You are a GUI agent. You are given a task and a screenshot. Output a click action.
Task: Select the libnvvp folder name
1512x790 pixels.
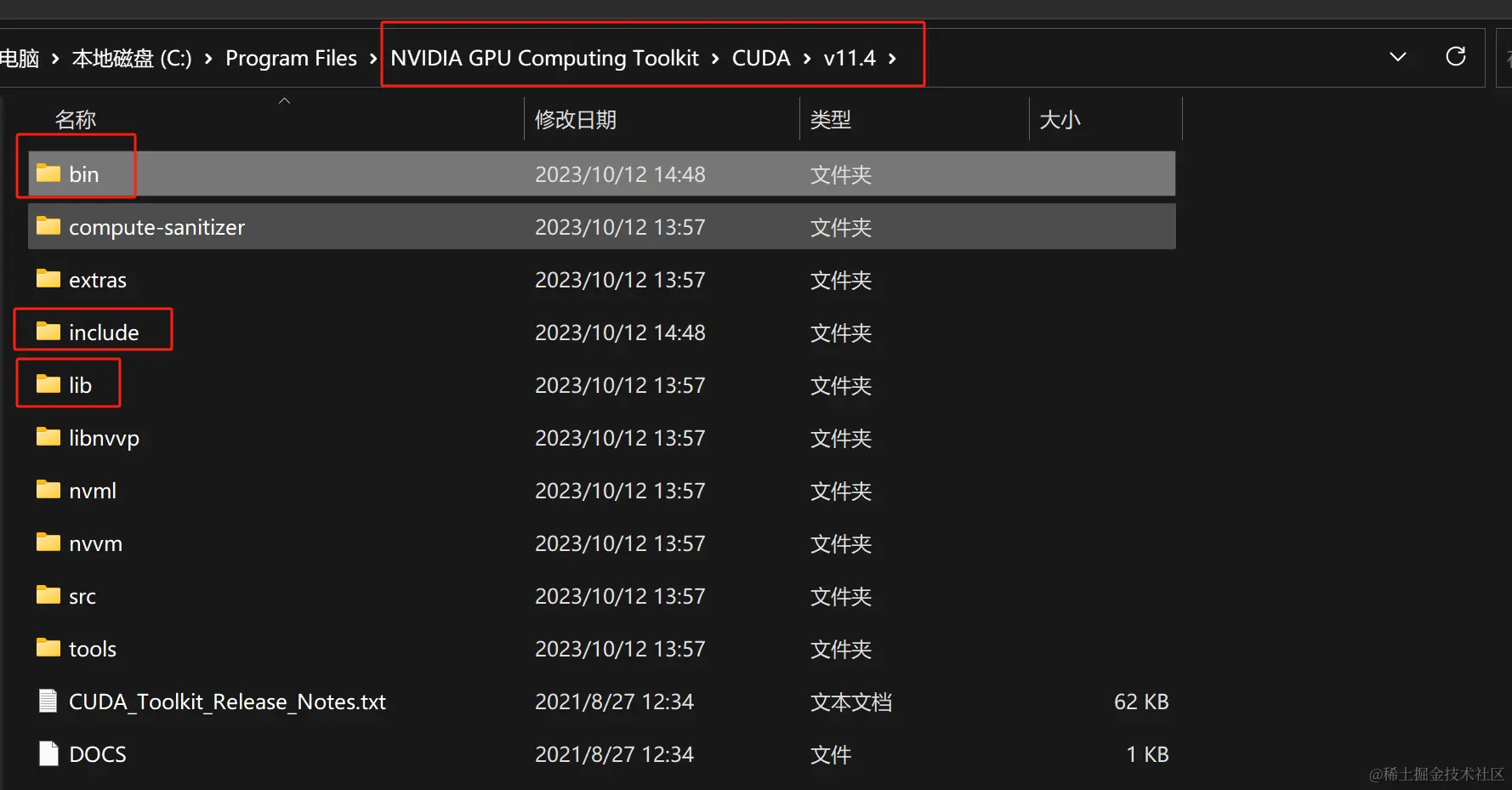(x=104, y=438)
